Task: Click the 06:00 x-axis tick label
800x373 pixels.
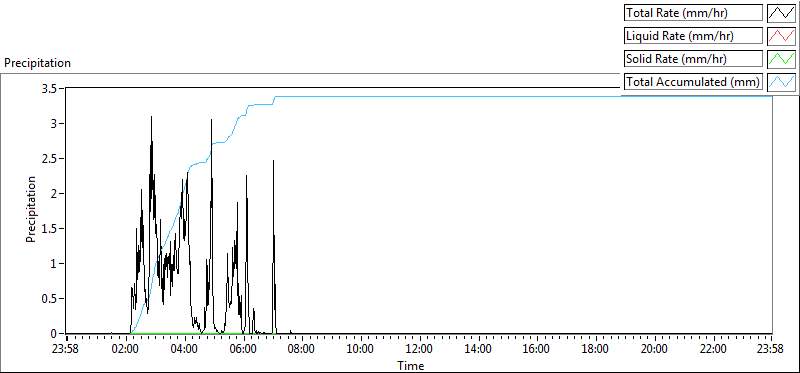Action: (243, 350)
